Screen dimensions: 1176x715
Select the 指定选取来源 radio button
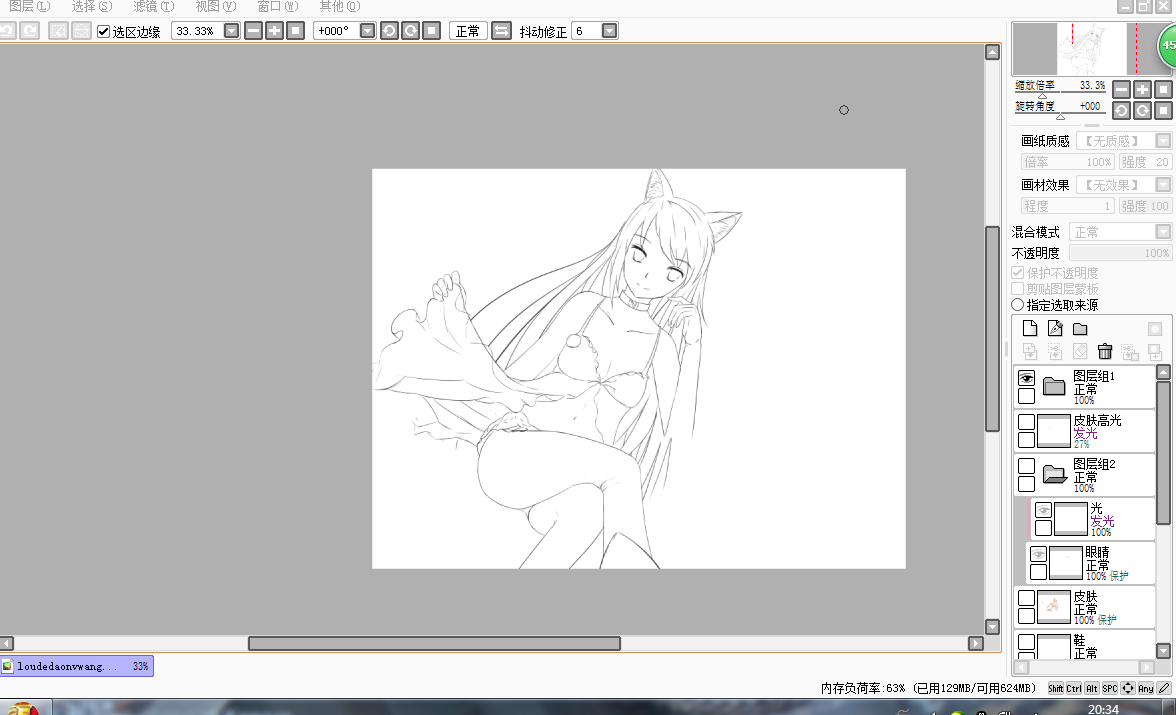coord(1018,305)
